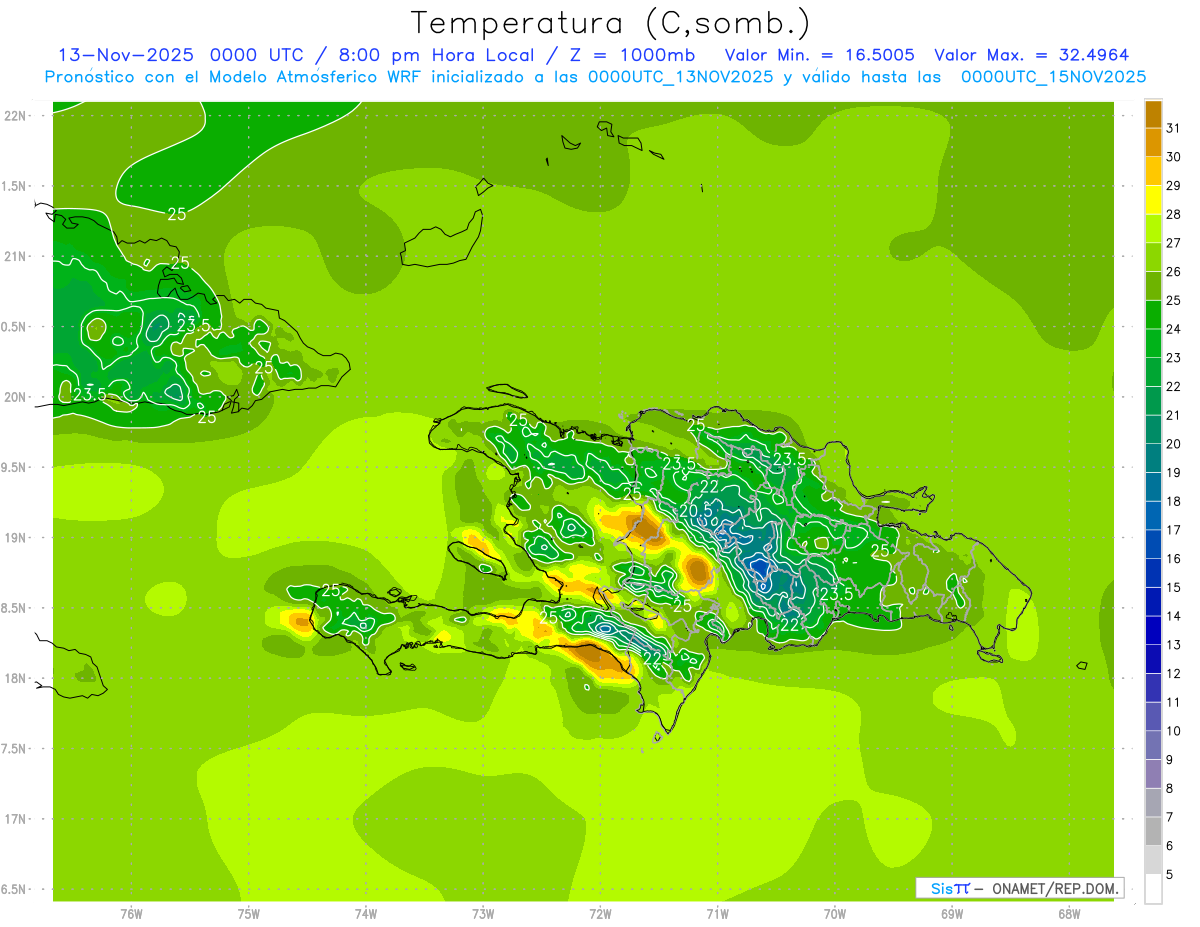1200x927 pixels.
Task: Click the "0000UTC_13NOV2025" initialization time
Action: pyautogui.click(x=680, y=77)
